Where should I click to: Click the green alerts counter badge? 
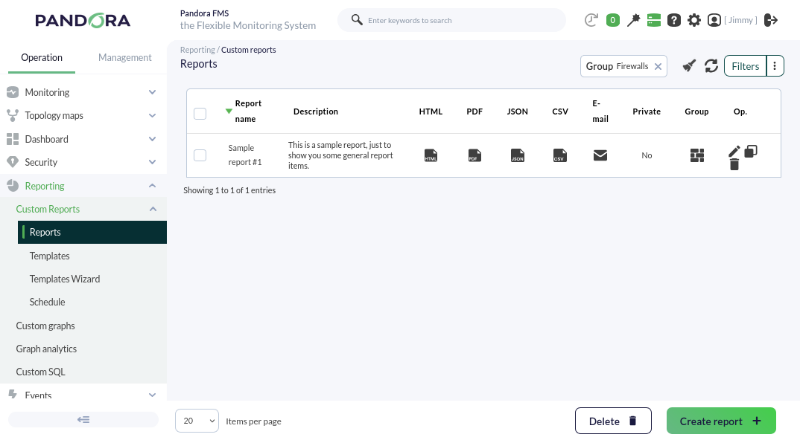[x=613, y=20]
